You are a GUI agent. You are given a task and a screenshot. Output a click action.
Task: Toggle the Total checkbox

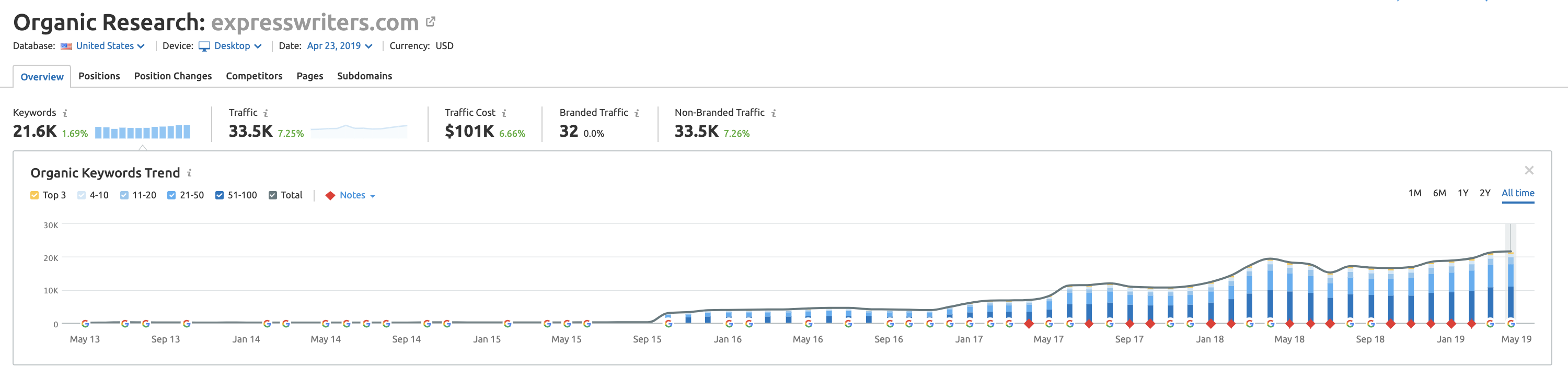pyautogui.click(x=273, y=195)
